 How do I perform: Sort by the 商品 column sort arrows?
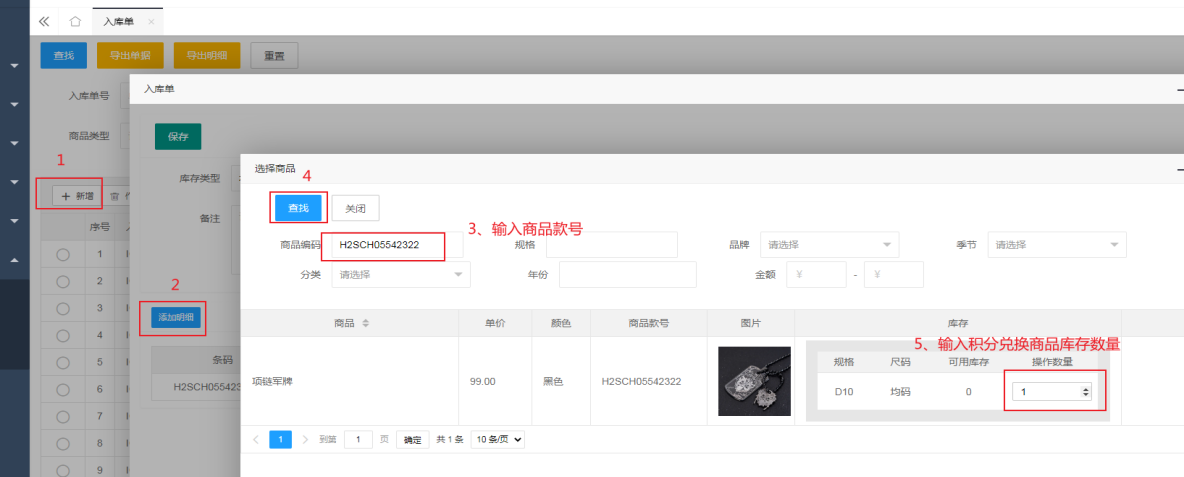click(x=365, y=323)
